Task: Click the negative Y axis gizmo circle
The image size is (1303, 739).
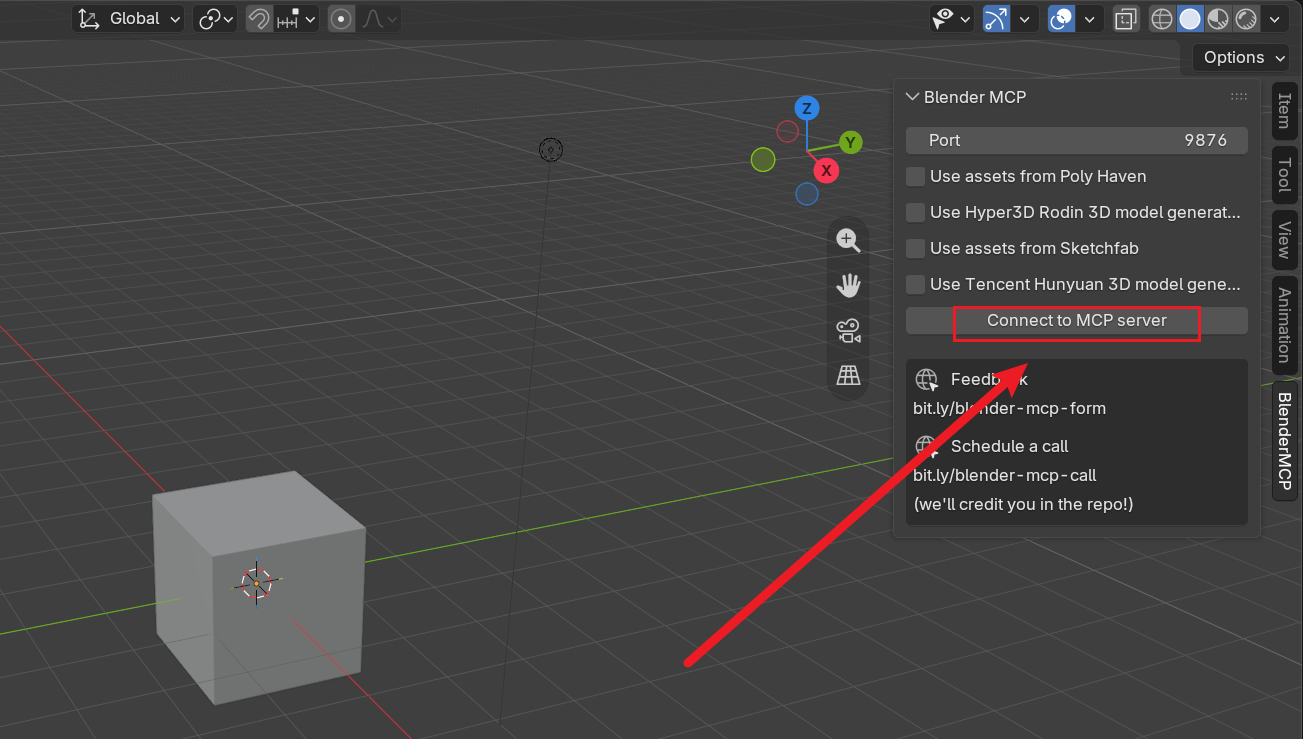Action: pyautogui.click(x=763, y=159)
